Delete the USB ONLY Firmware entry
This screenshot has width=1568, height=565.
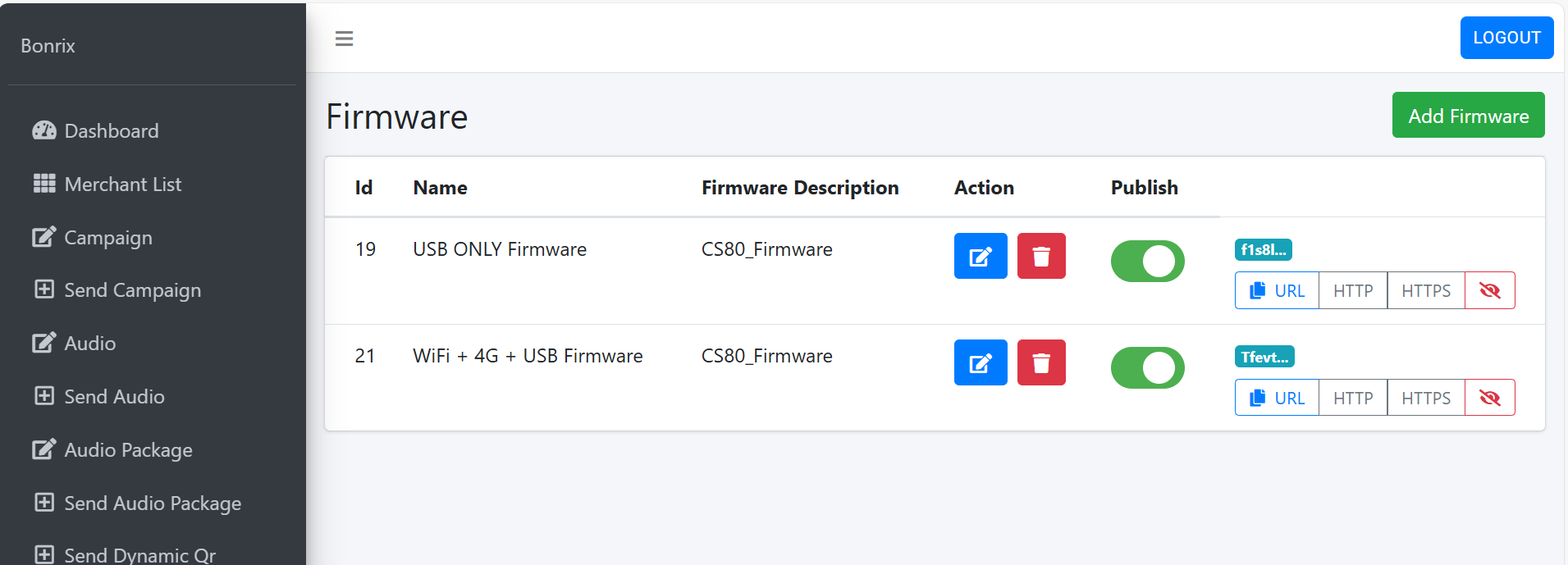point(1041,256)
